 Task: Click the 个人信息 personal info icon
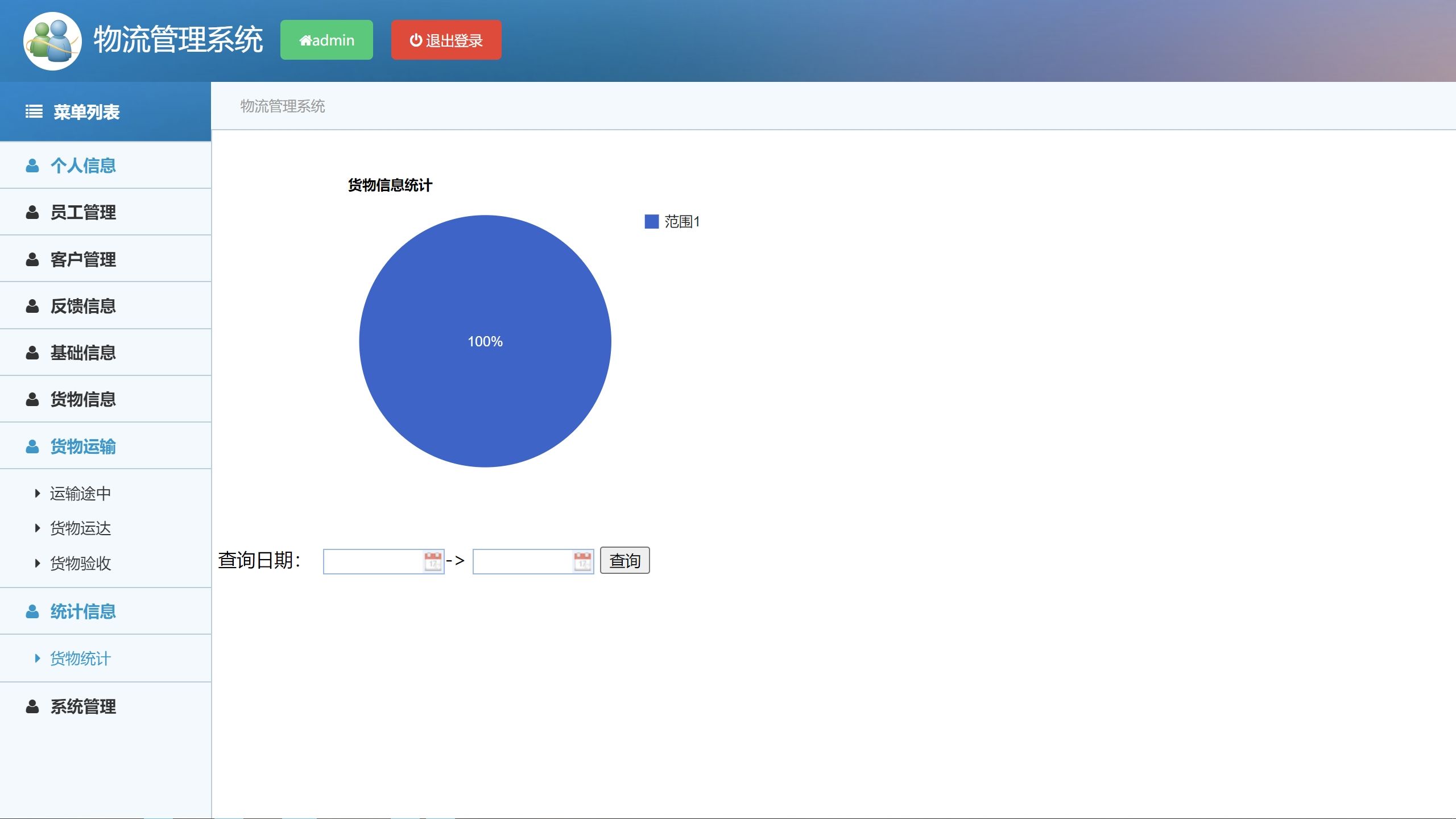point(32,165)
